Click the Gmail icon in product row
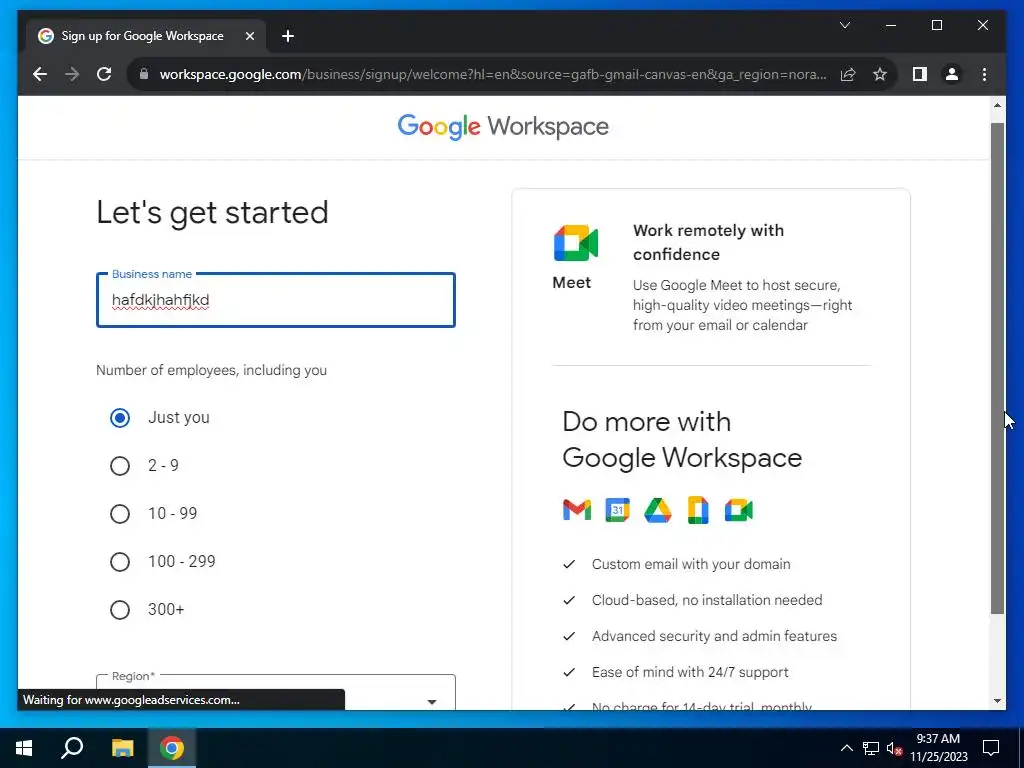1024x768 pixels. [x=577, y=510]
